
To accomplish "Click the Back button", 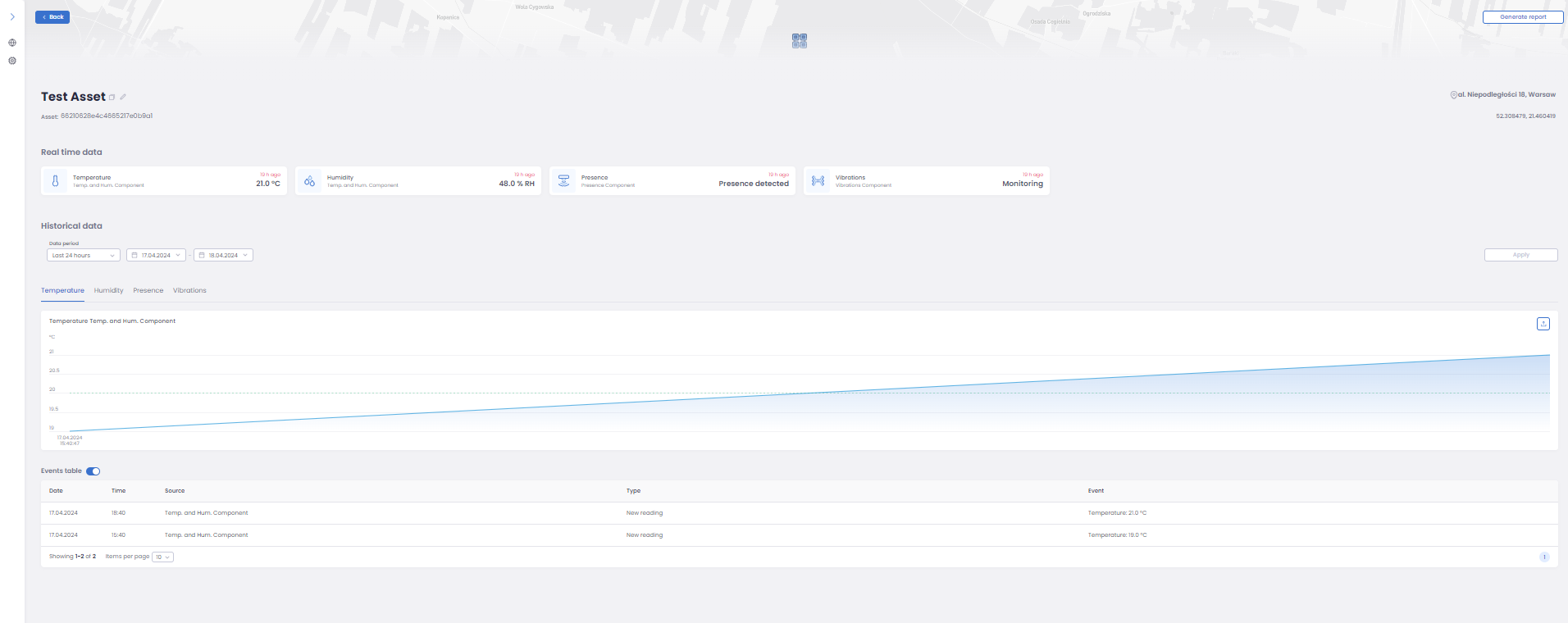I will [x=52, y=17].
